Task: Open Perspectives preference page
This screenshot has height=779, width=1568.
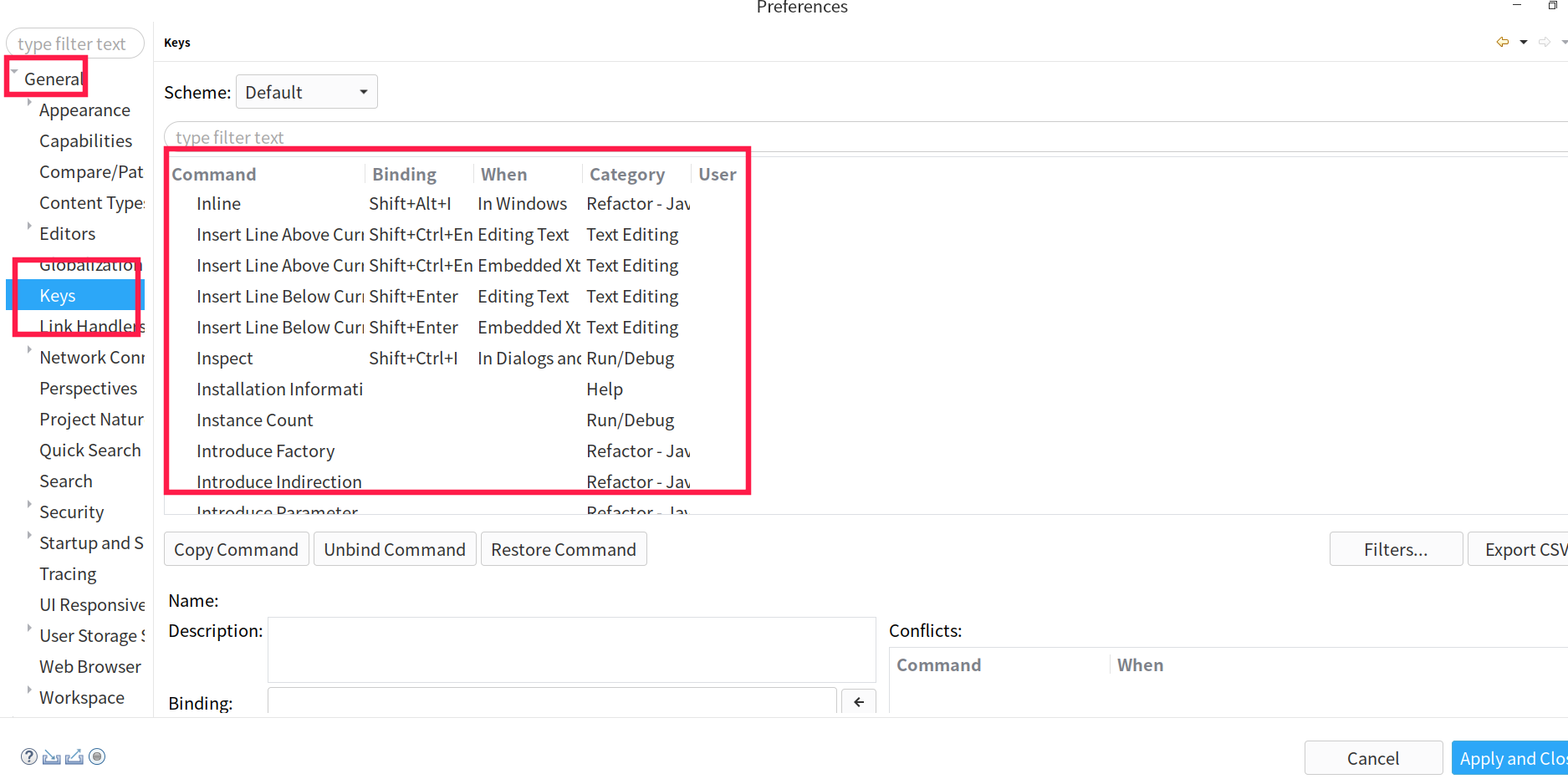Action: click(88, 389)
